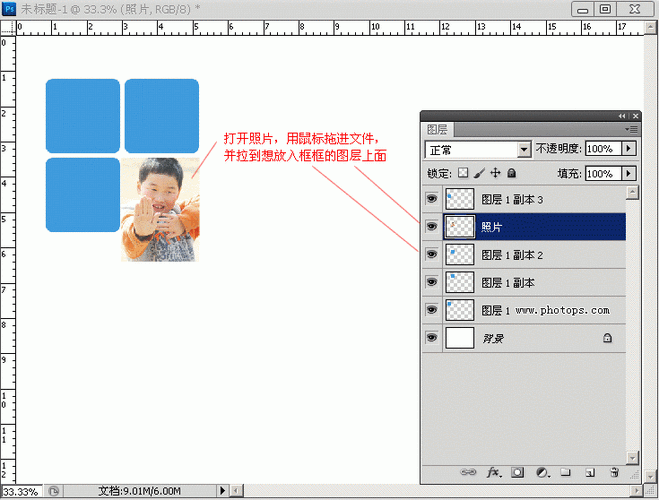Enable lock image pixels brush icon

tap(478, 173)
